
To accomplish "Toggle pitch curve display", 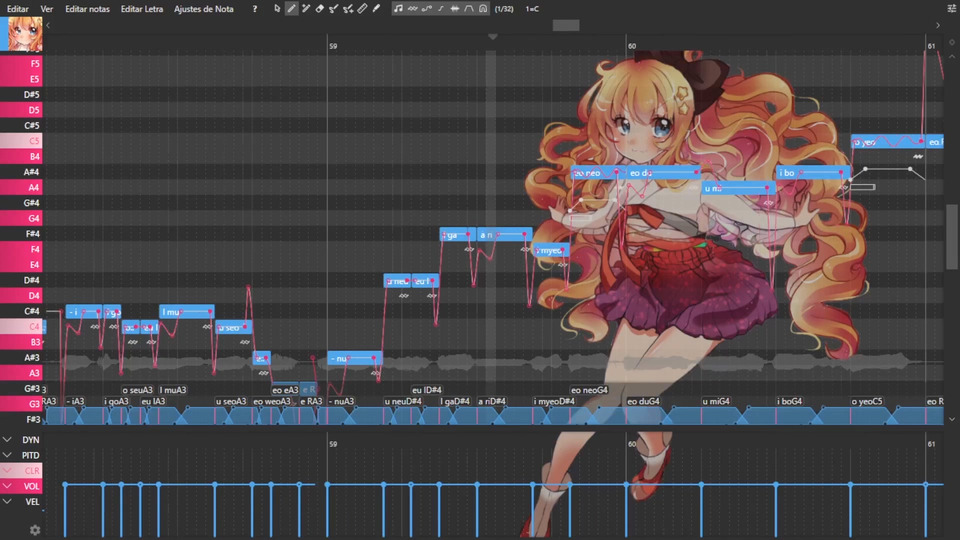I will point(427,9).
